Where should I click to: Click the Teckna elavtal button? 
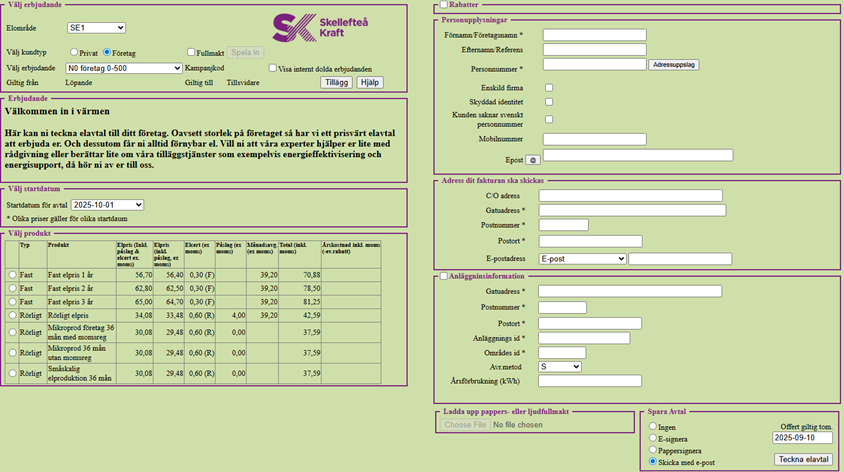[803, 459]
